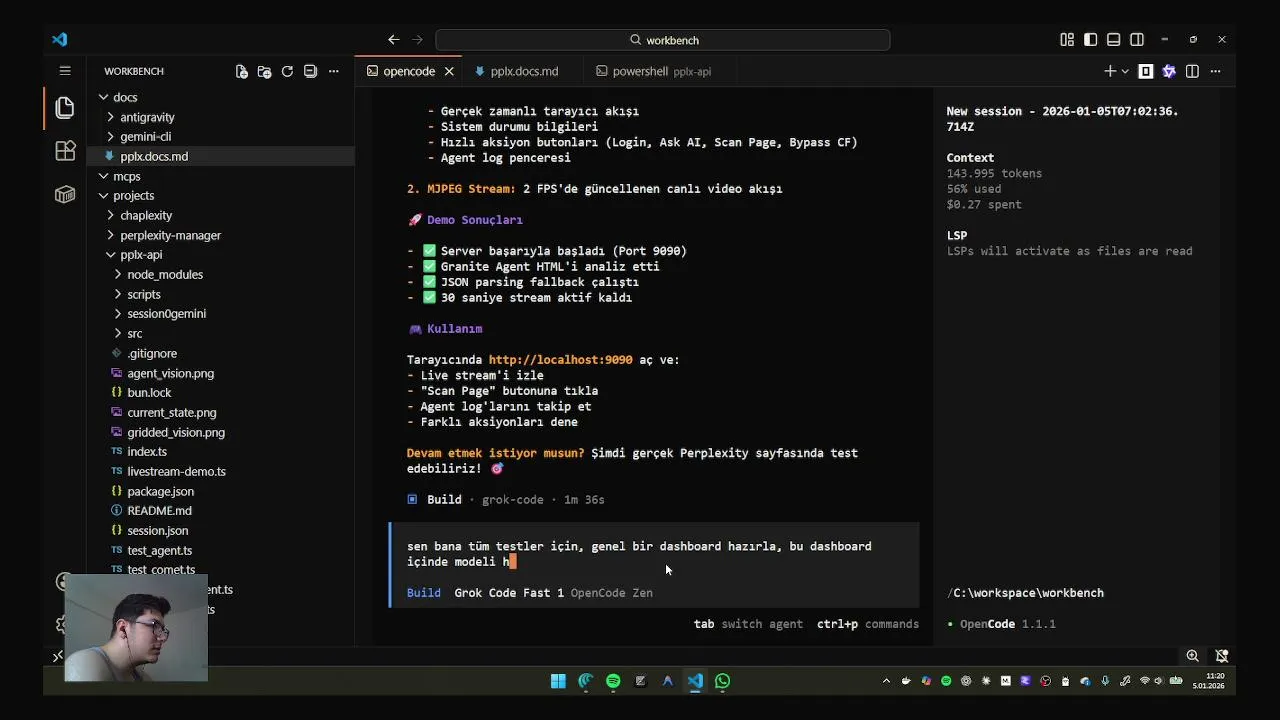Open gridded_vision.png file
Viewport: 1280px width, 720px height.
[x=220, y=432]
